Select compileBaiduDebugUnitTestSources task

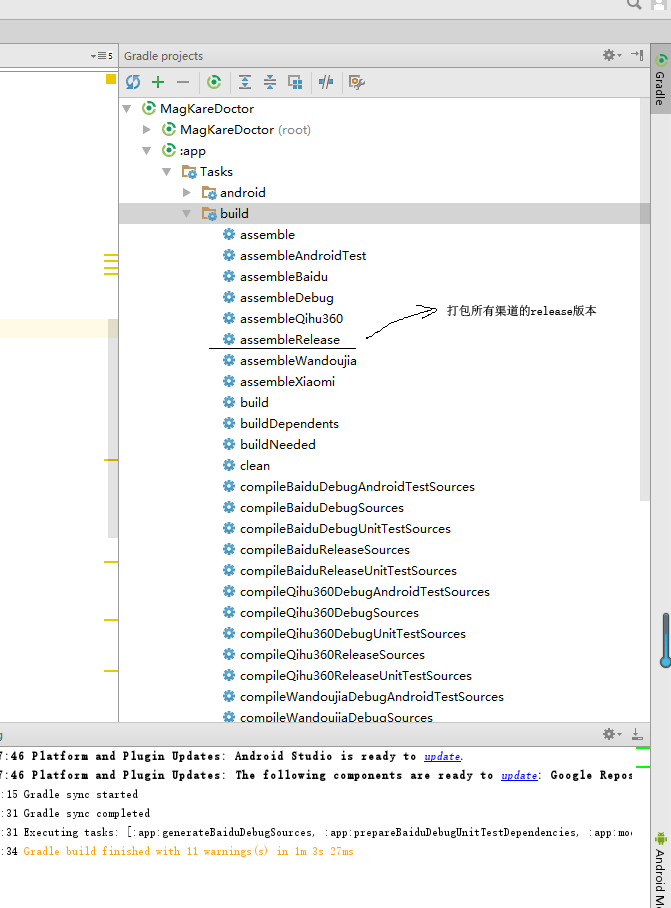[x=345, y=529]
